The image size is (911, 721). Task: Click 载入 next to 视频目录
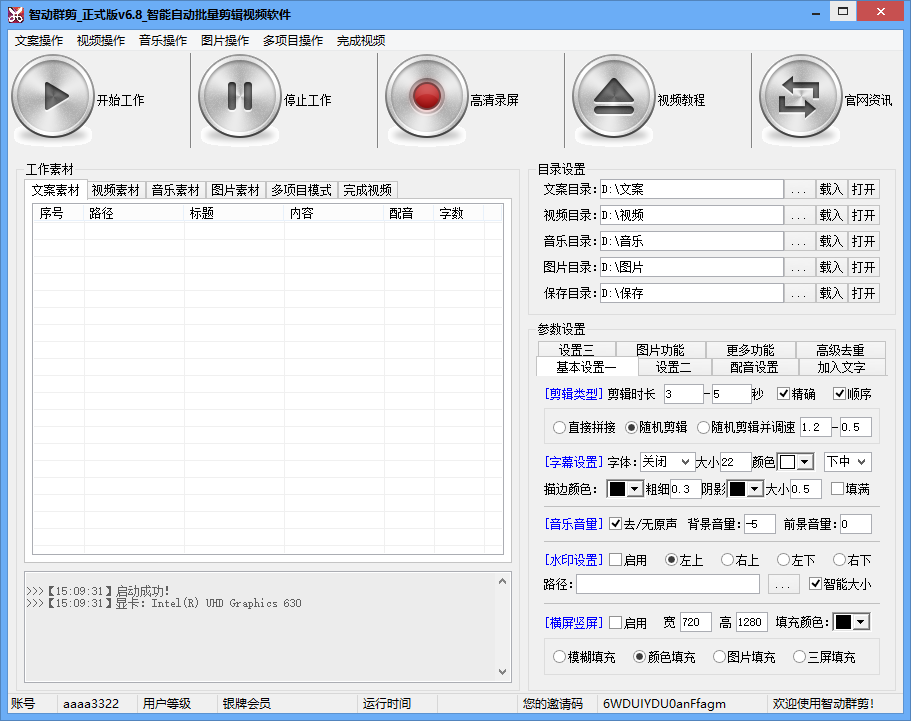coord(832,214)
